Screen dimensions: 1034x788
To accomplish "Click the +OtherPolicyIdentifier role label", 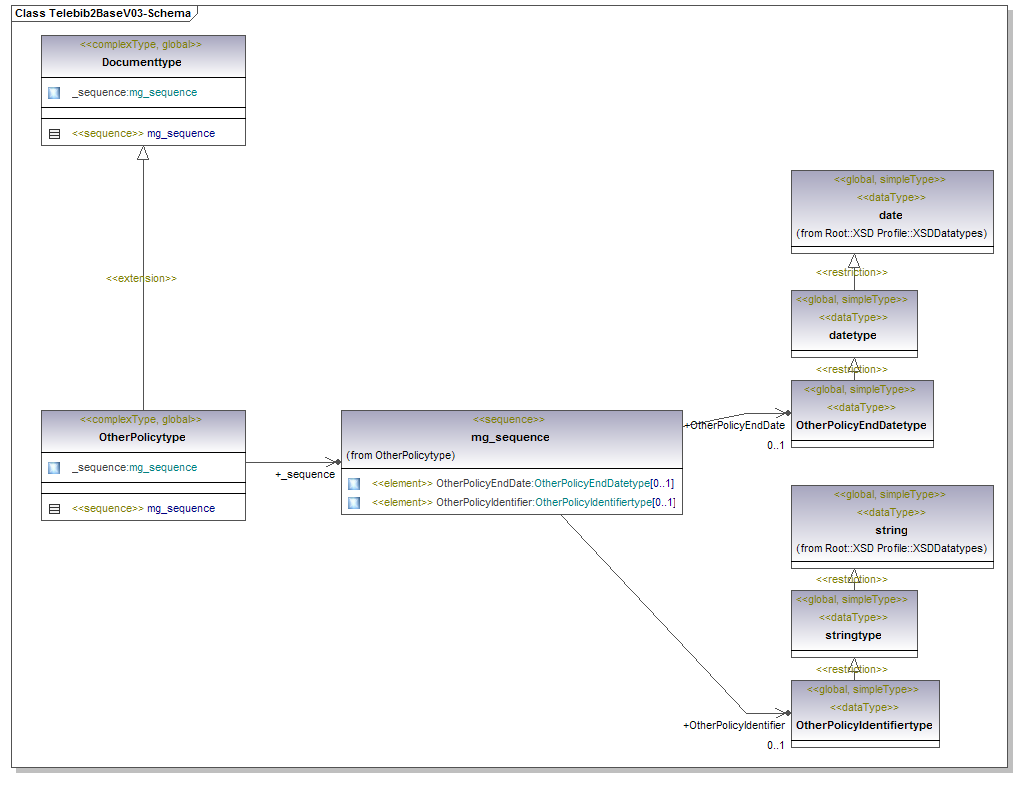I will (x=733, y=725).
